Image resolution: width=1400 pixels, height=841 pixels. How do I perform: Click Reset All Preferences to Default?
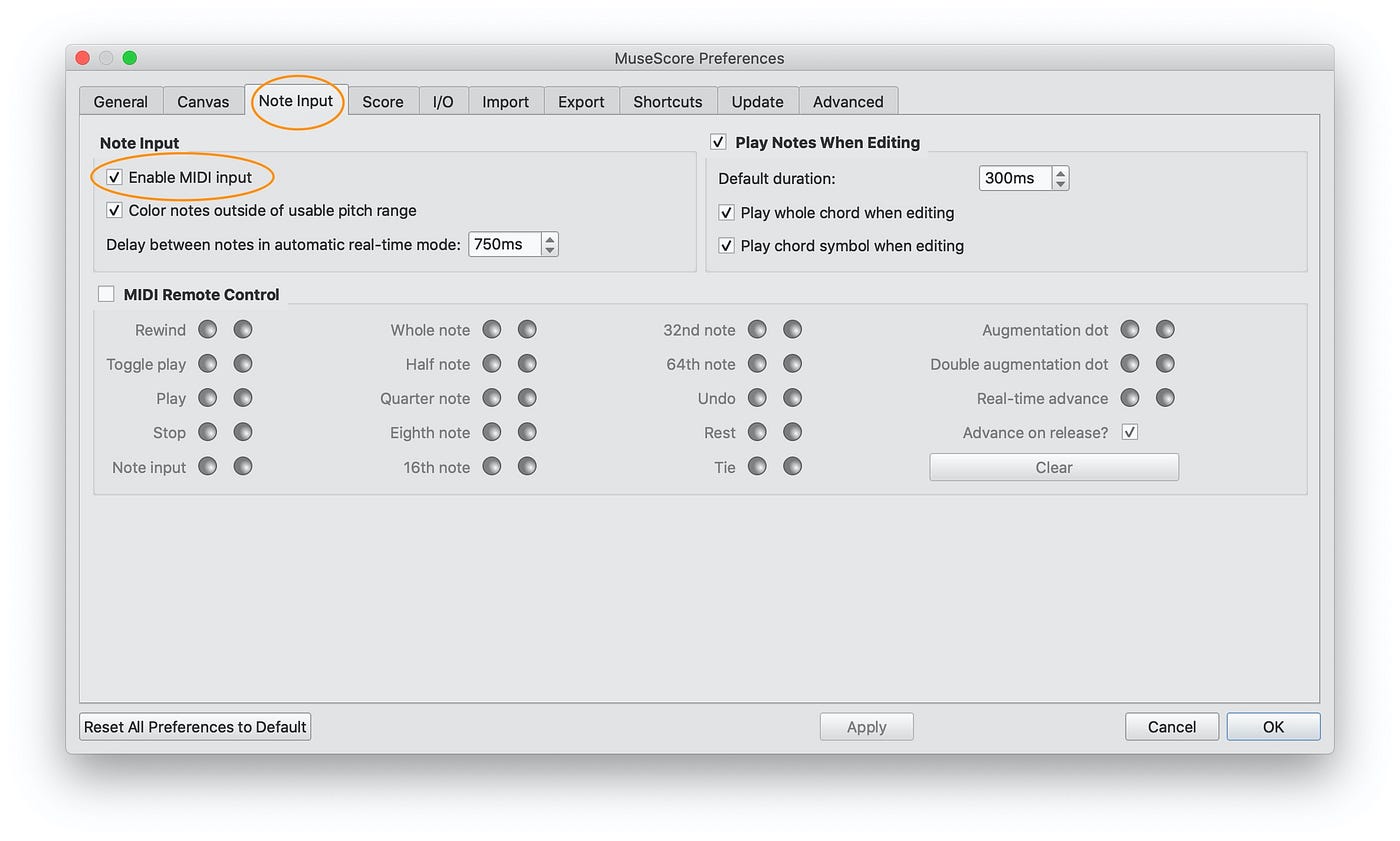[x=195, y=727]
